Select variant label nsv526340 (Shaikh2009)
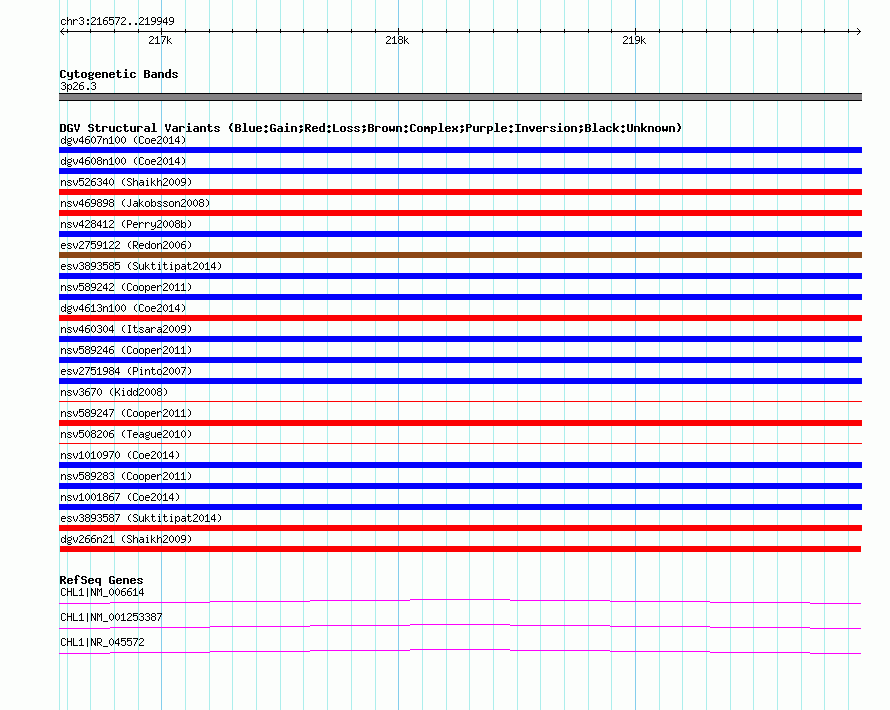 point(126,182)
